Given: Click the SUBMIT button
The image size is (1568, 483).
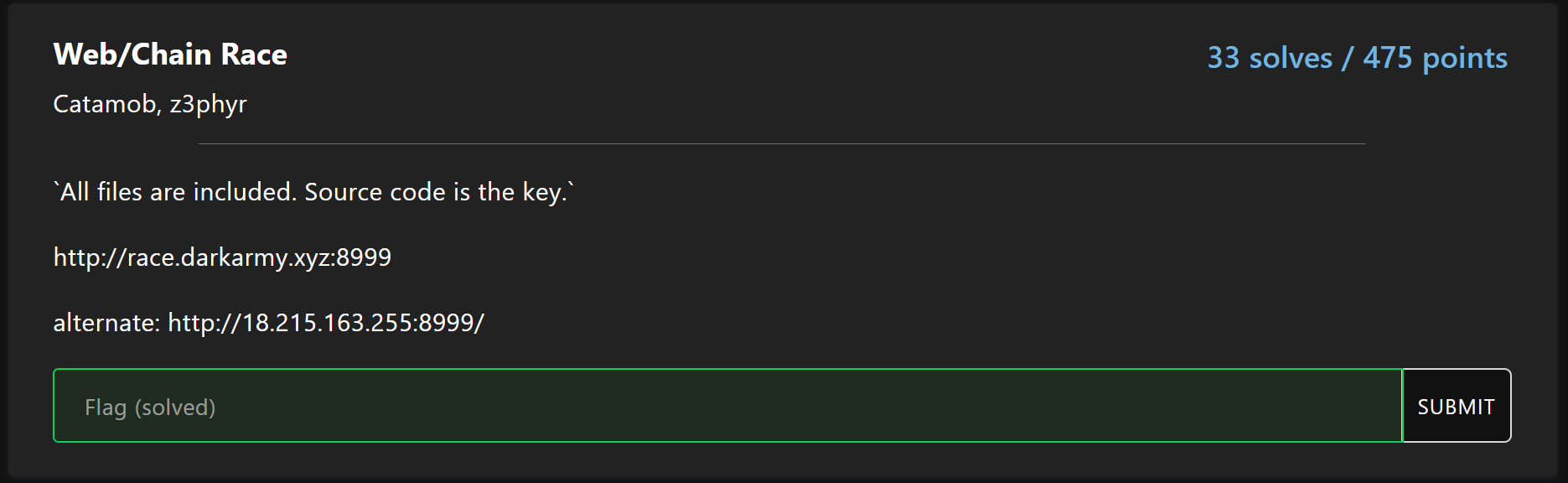Looking at the screenshot, I should 1457,406.
